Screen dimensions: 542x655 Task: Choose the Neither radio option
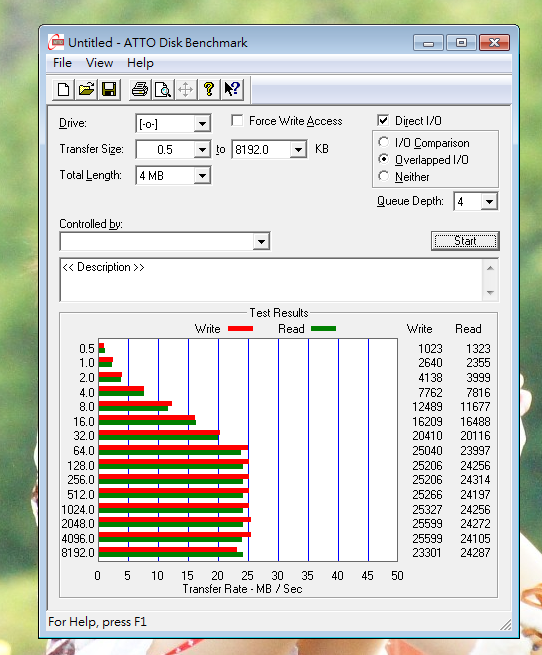[383, 176]
